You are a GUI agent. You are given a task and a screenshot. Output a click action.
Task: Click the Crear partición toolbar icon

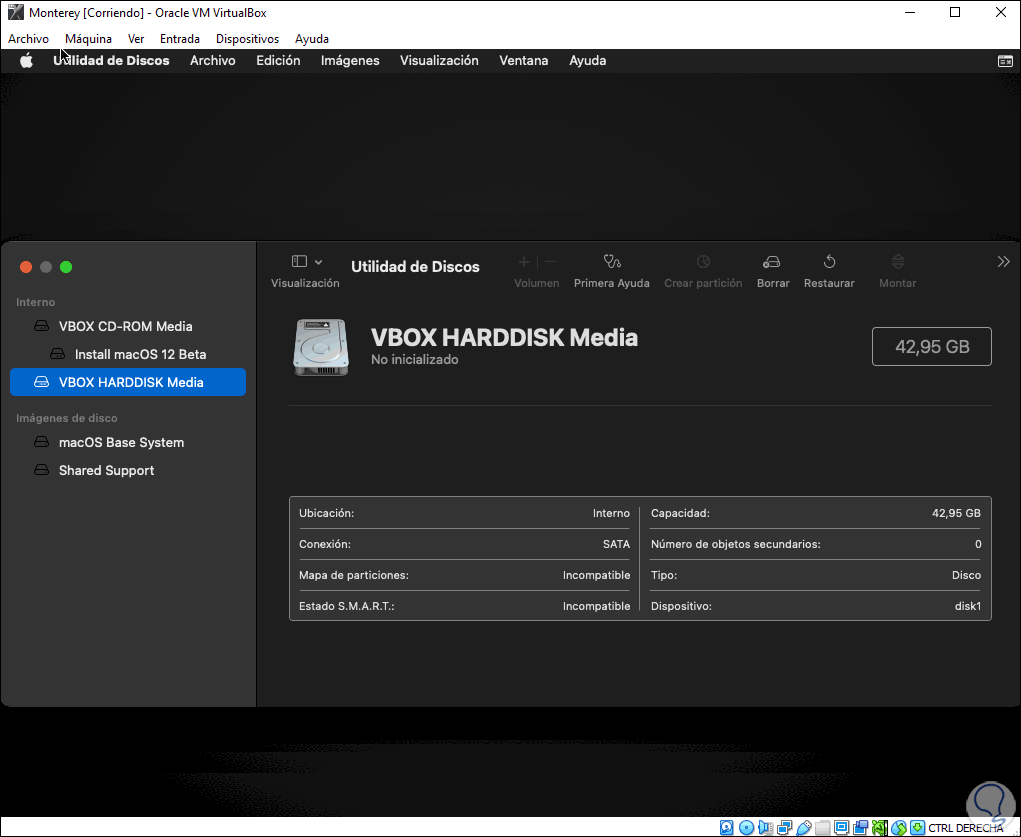pos(703,262)
